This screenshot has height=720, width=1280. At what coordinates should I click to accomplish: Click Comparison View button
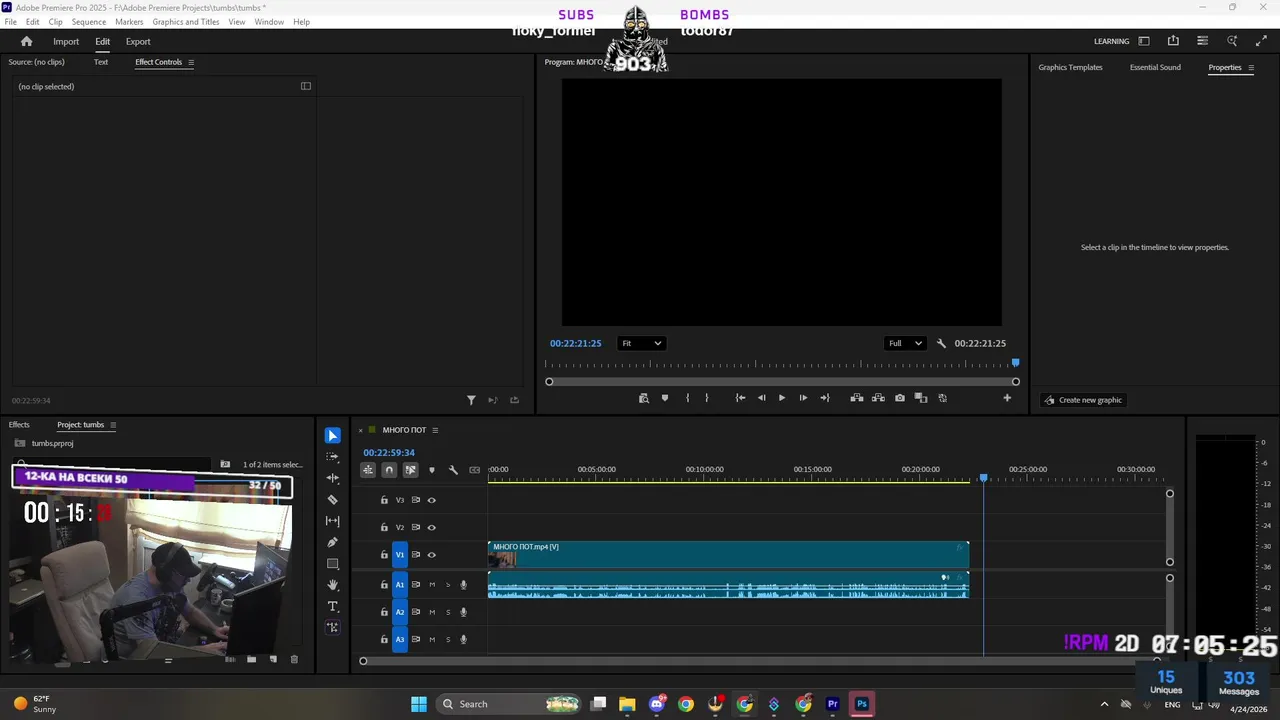pos(921,398)
